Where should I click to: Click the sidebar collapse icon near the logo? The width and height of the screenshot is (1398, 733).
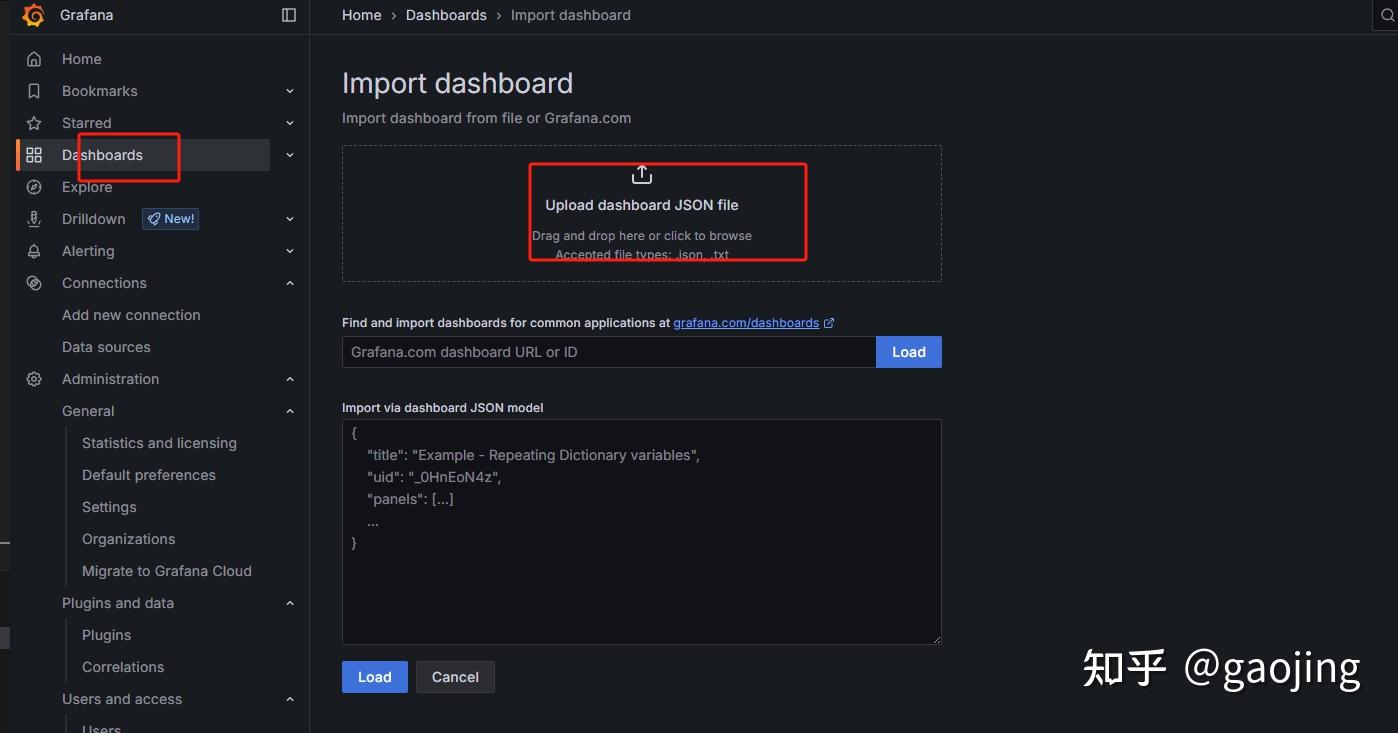pos(288,15)
